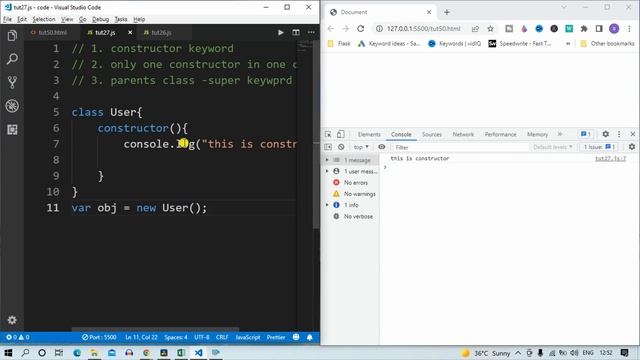Switch to the Elements tab in DevTools

pyautogui.click(x=369, y=134)
